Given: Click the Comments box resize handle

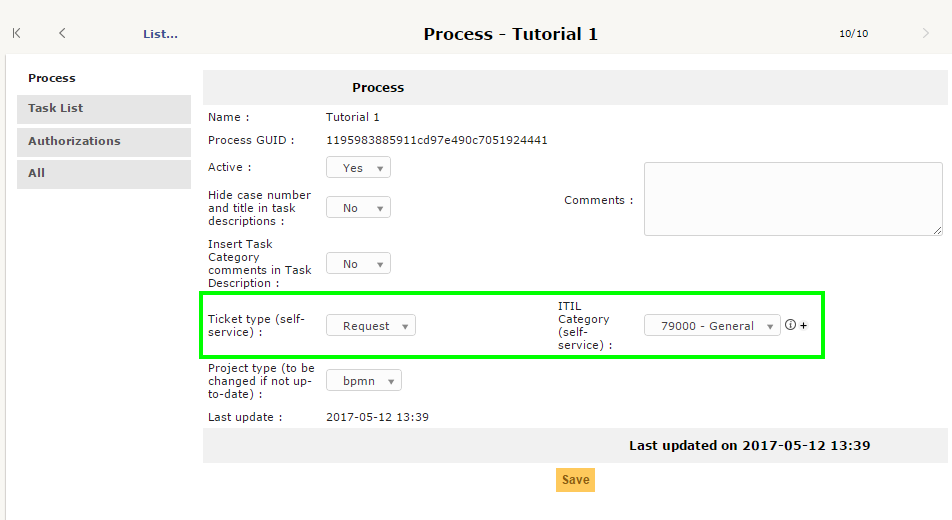Looking at the screenshot, I should click(x=937, y=230).
